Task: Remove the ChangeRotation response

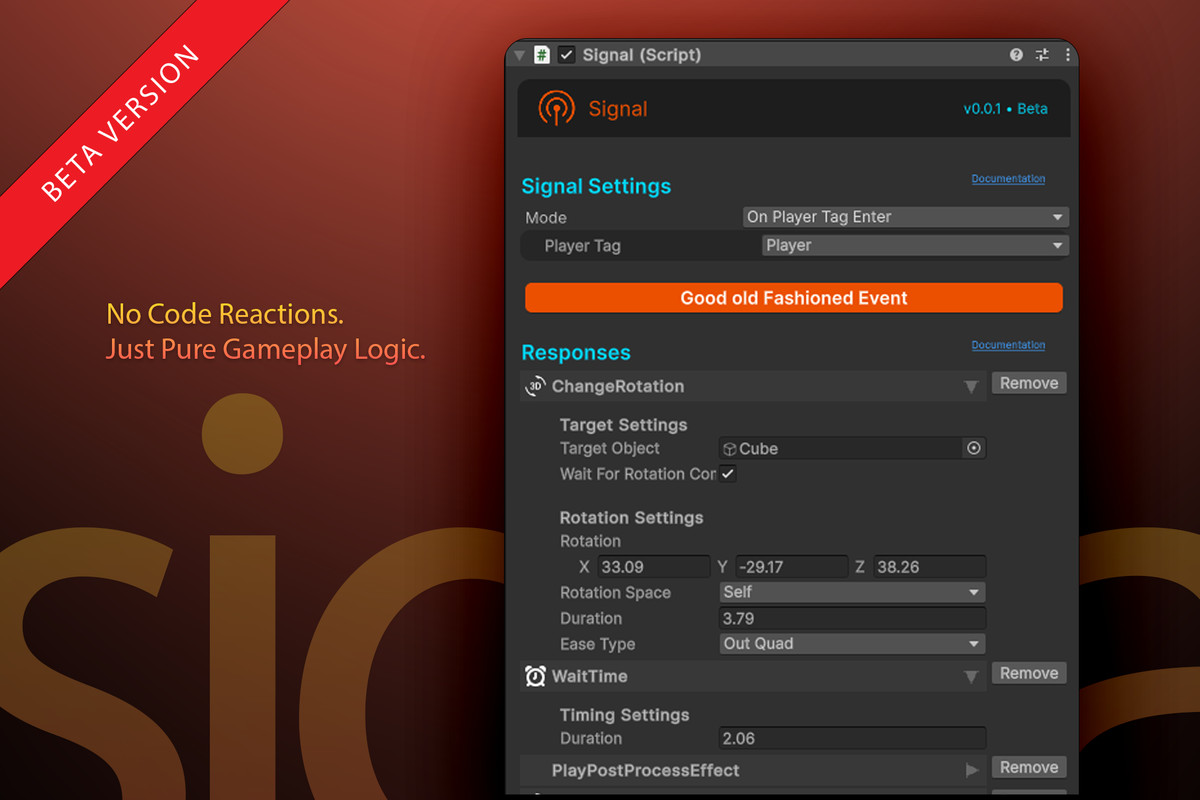Action: (x=1029, y=383)
